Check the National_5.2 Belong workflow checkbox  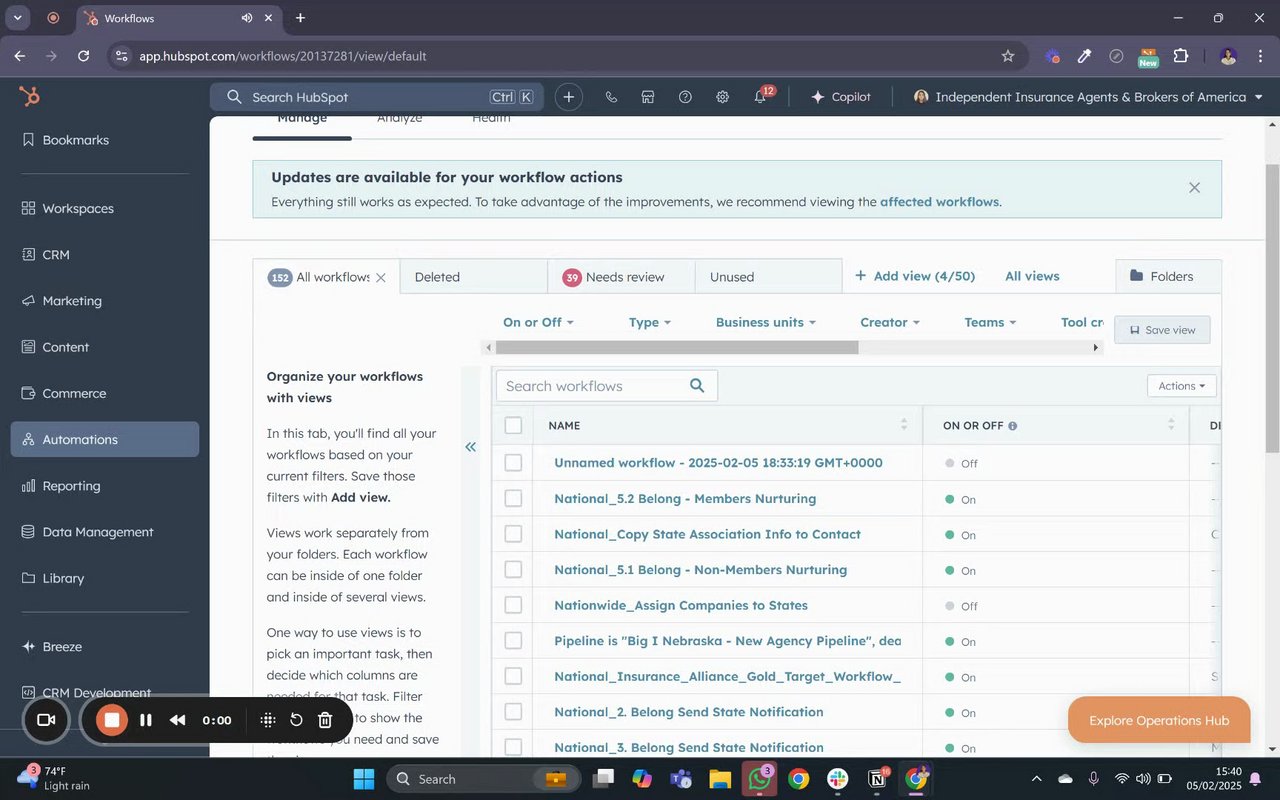[513, 498]
